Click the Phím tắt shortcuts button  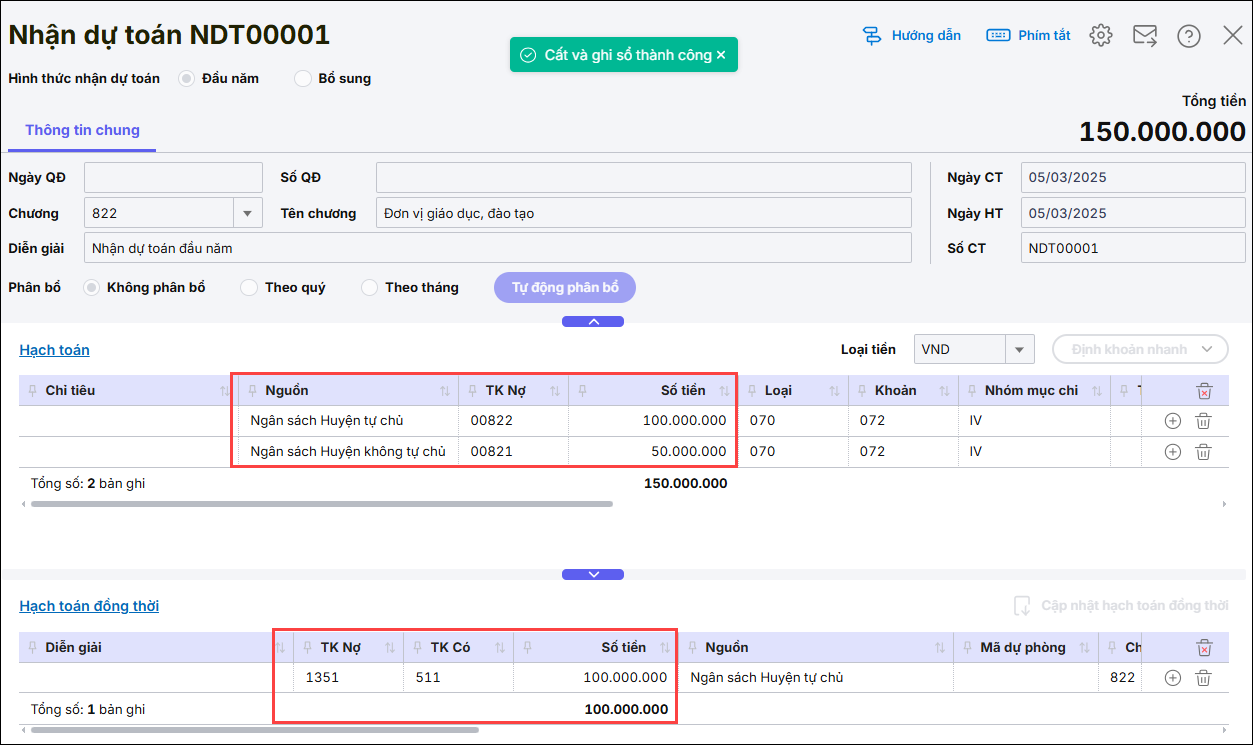[1028, 36]
